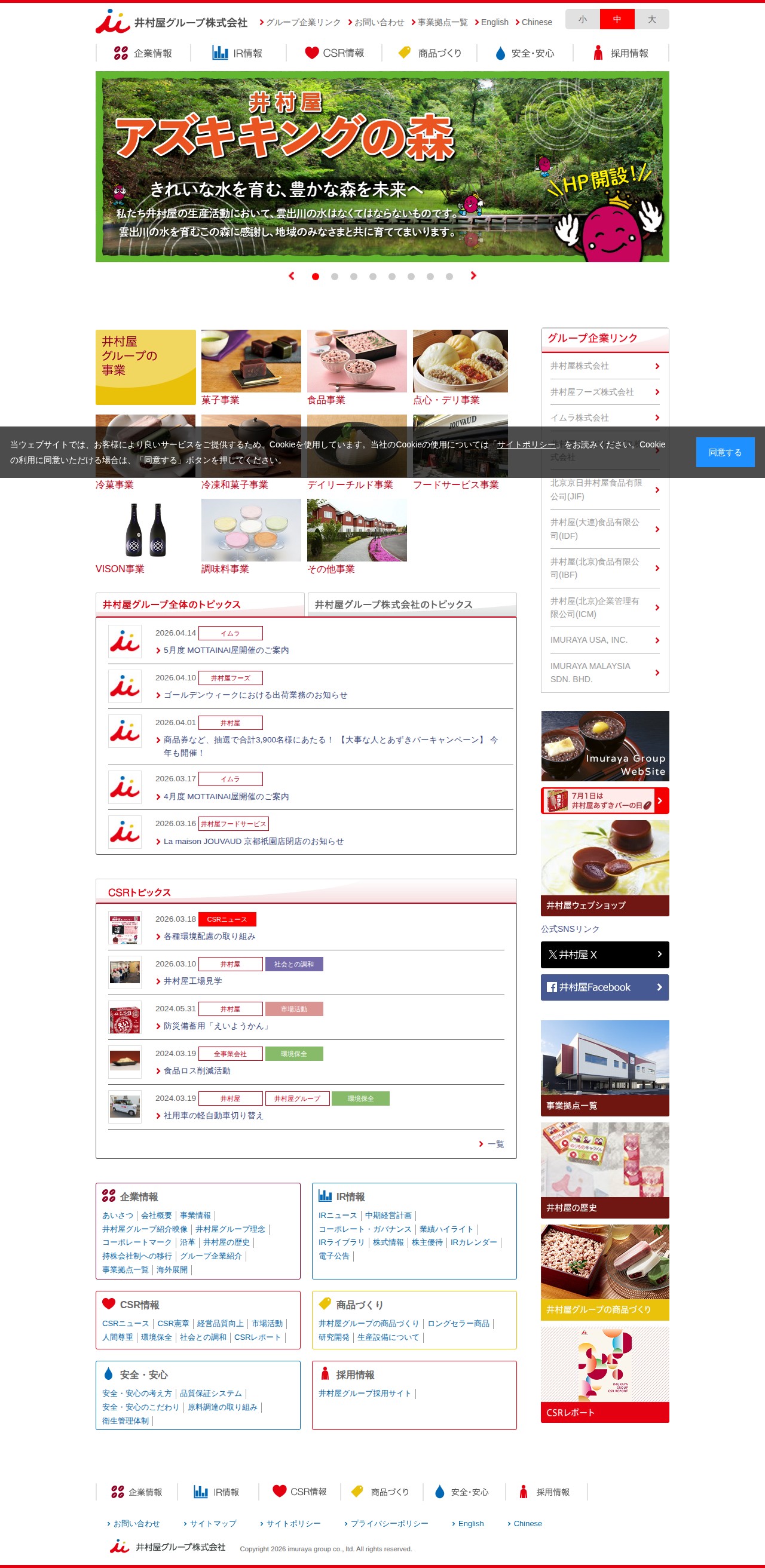The height and width of the screenshot is (1568, 765).
Task: Click the 社会との調和 purple category tag
Action: click(294, 964)
